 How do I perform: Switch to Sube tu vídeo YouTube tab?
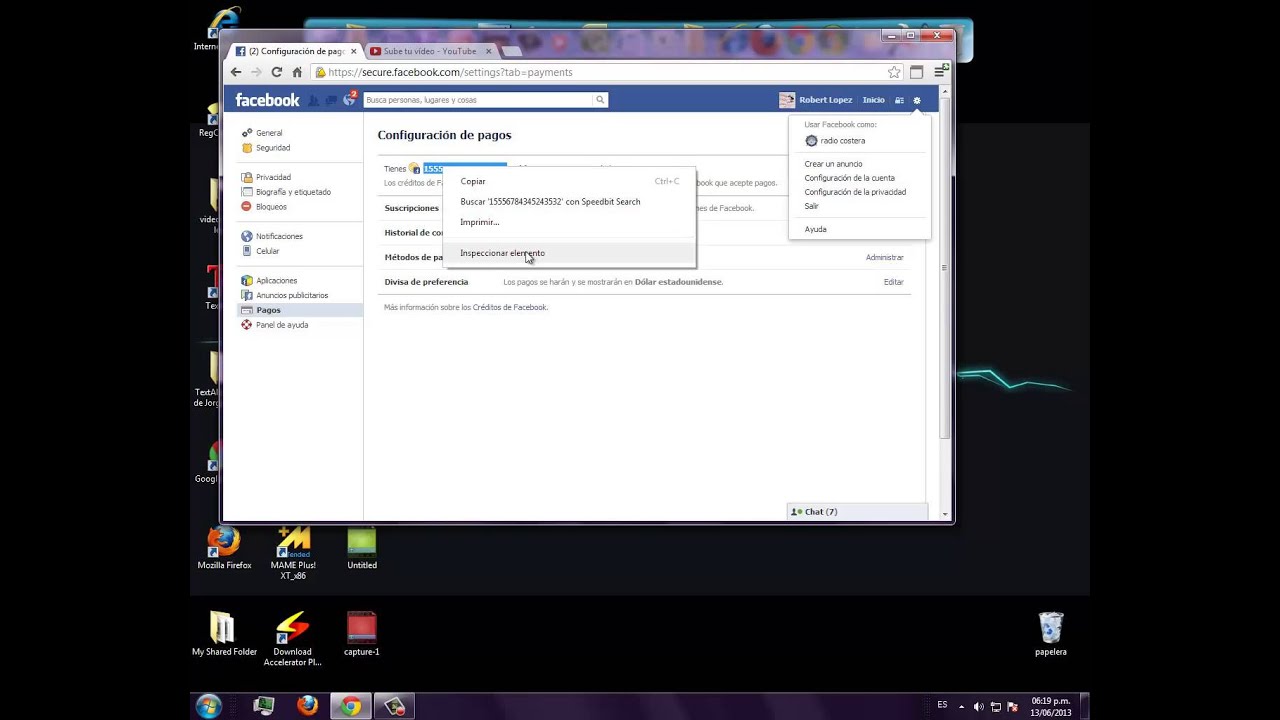coord(430,51)
